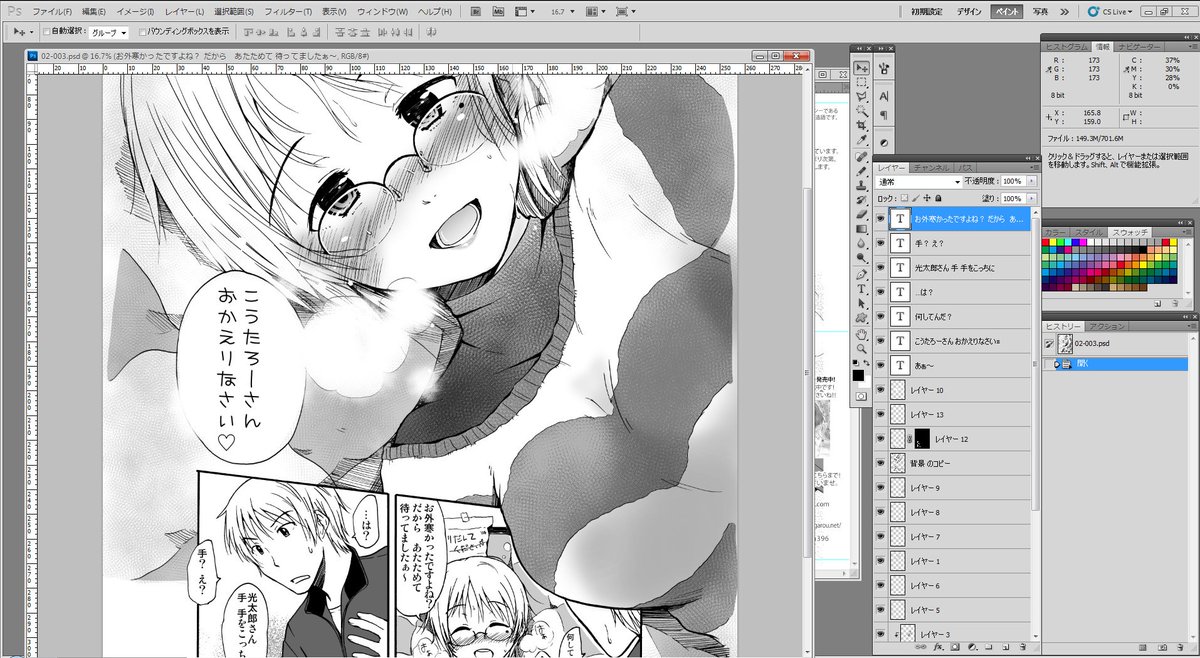Image resolution: width=1200 pixels, height=658 pixels.
Task: Open CS Live button
Action: click(1111, 11)
